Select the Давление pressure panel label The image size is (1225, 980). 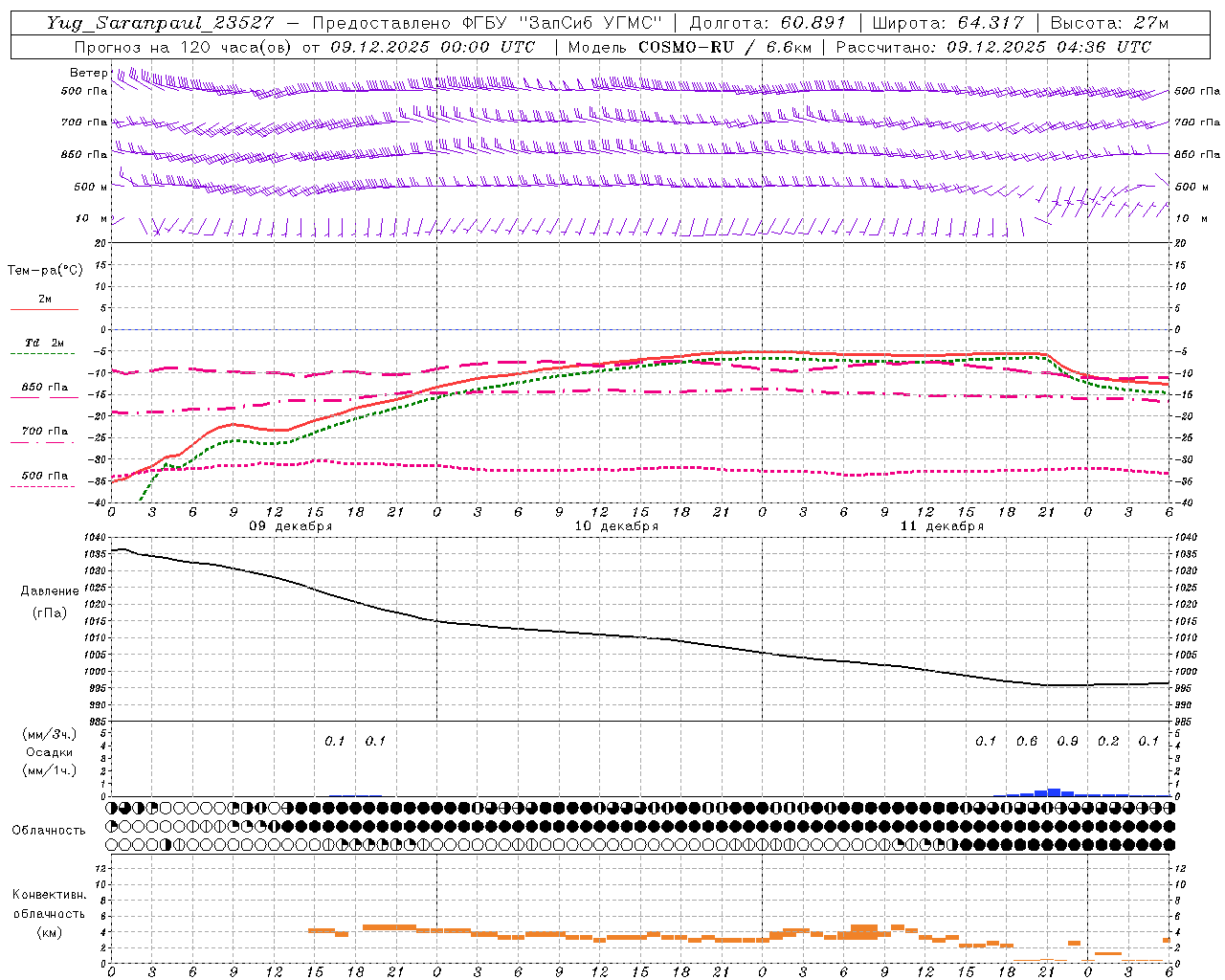(49, 591)
